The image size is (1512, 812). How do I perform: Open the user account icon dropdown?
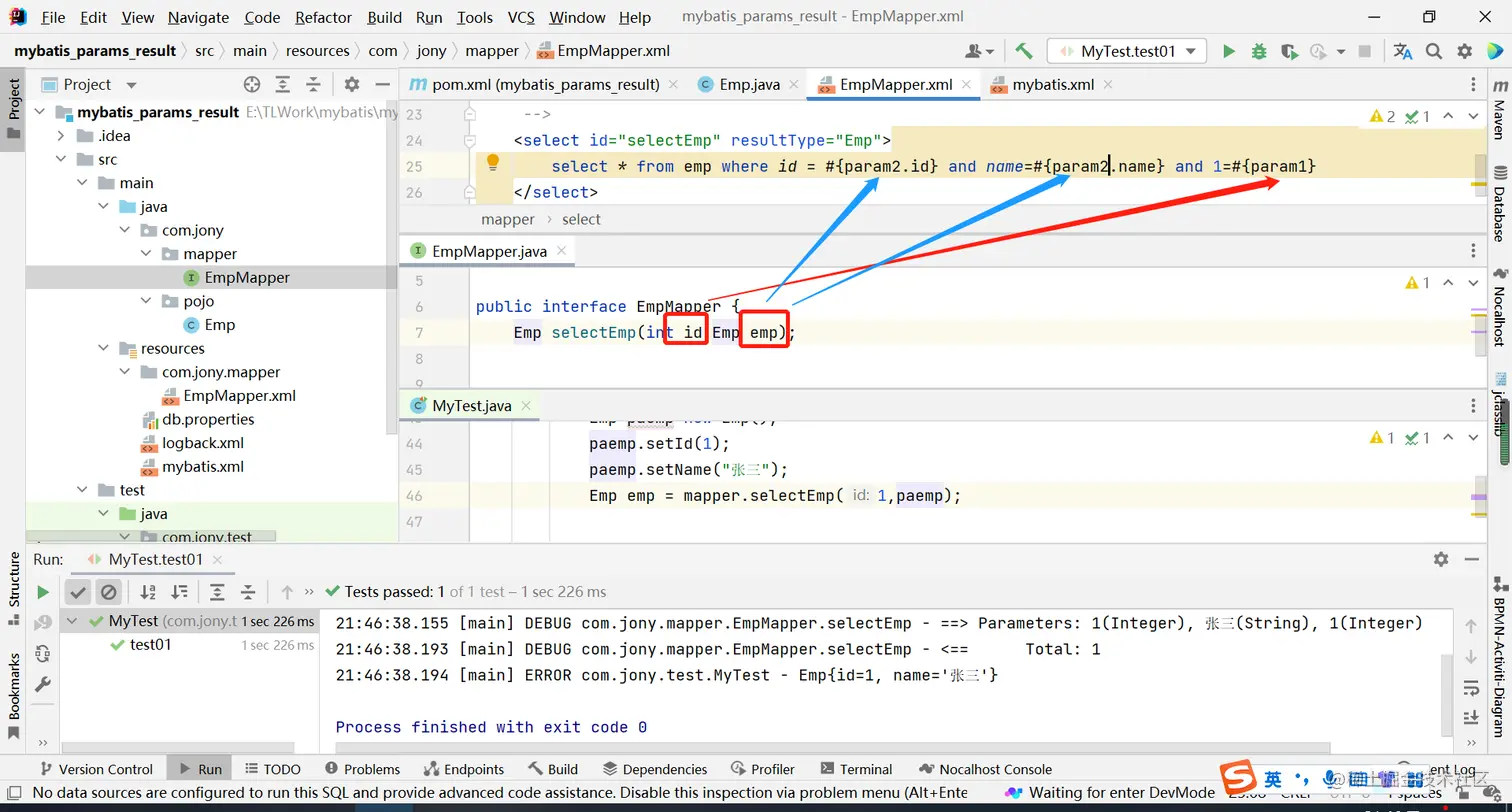(x=979, y=51)
